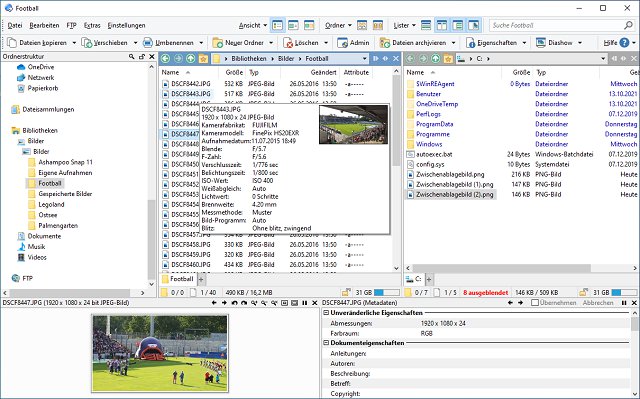Sort left pane by Größe column
The height and width of the screenshot is (399, 640).
point(234,72)
